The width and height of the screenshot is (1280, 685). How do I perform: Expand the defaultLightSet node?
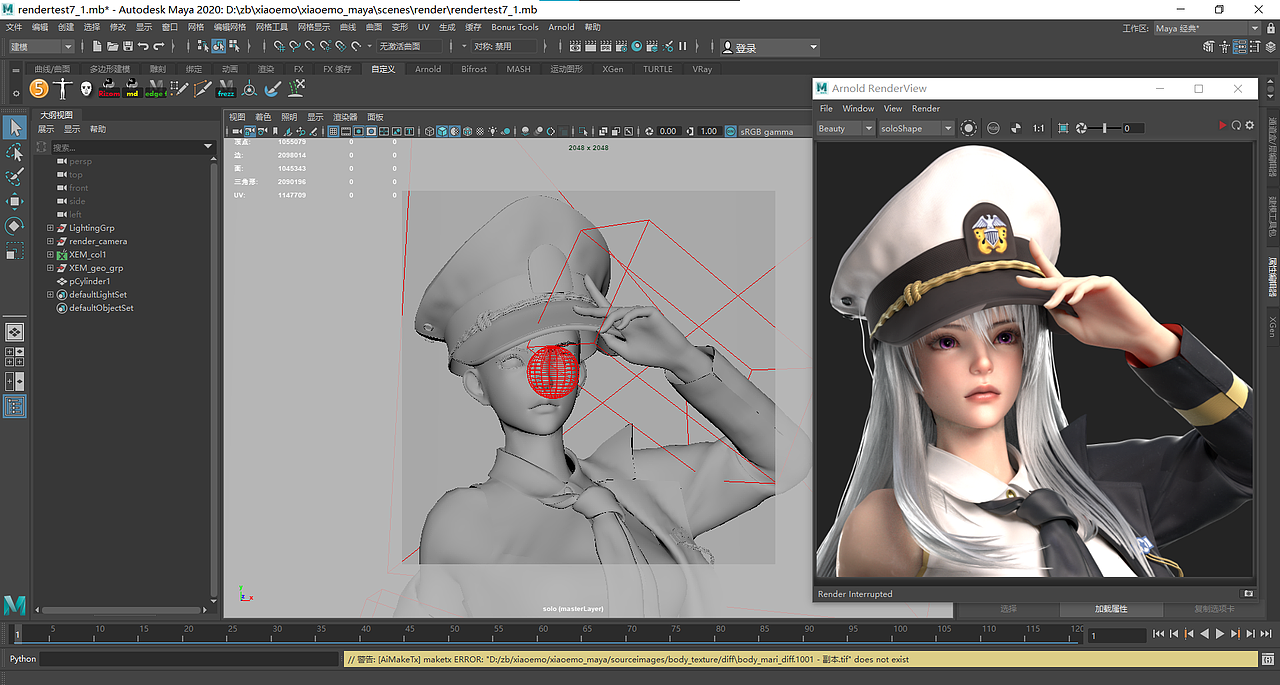[x=50, y=295]
